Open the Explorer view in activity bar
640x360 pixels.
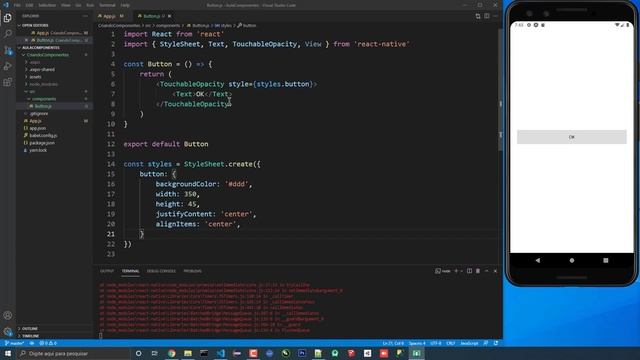pyautogui.click(x=8, y=18)
